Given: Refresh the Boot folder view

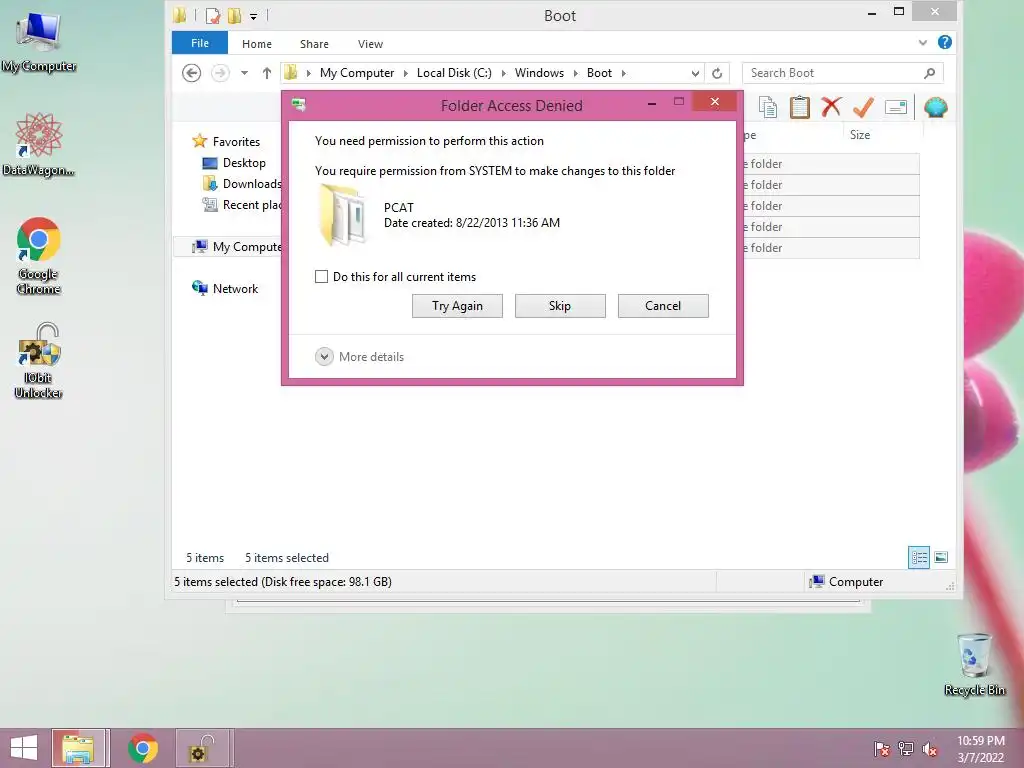Looking at the screenshot, I should [717, 73].
